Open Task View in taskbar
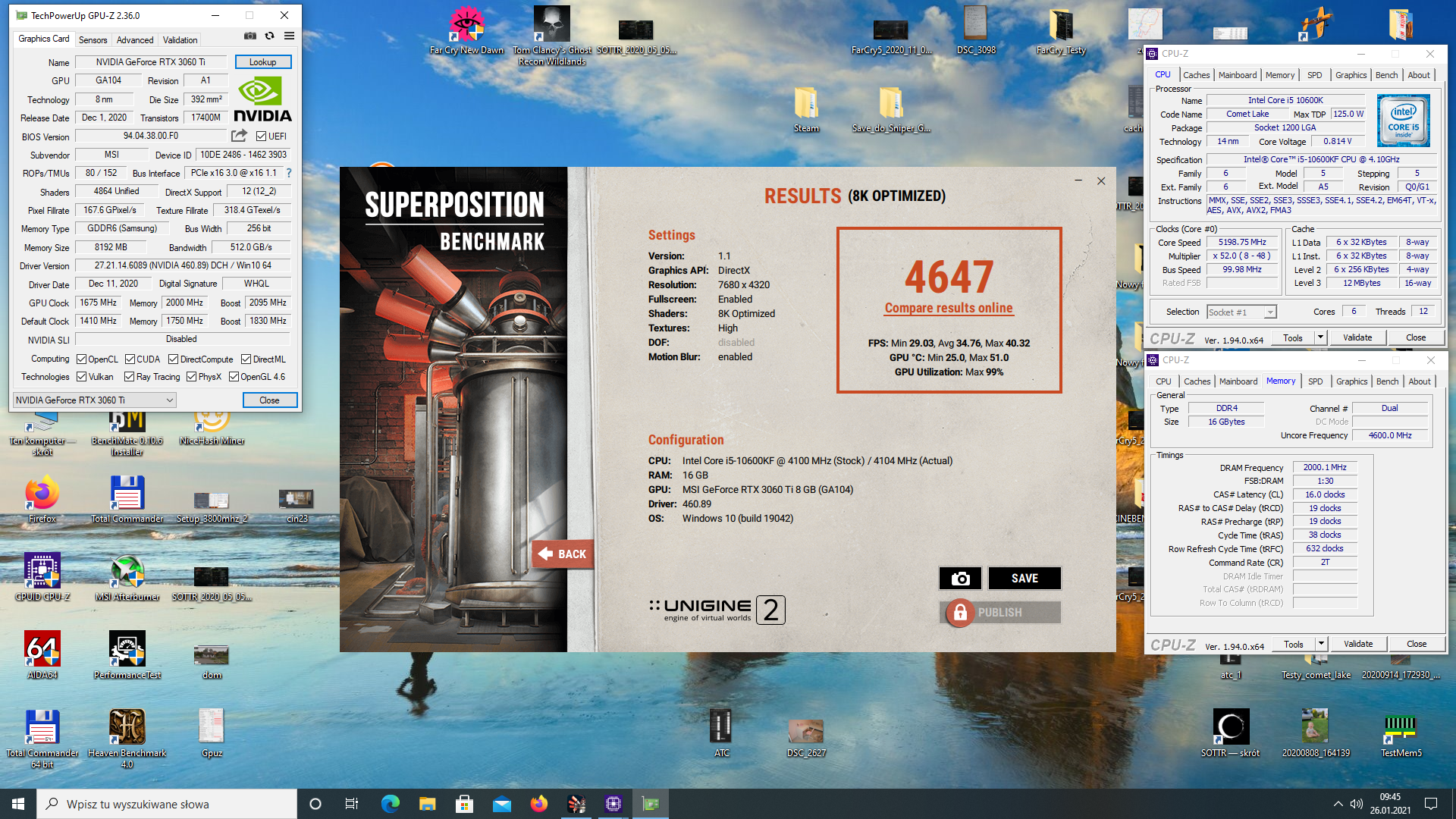1456x819 pixels. tap(351, 804)
